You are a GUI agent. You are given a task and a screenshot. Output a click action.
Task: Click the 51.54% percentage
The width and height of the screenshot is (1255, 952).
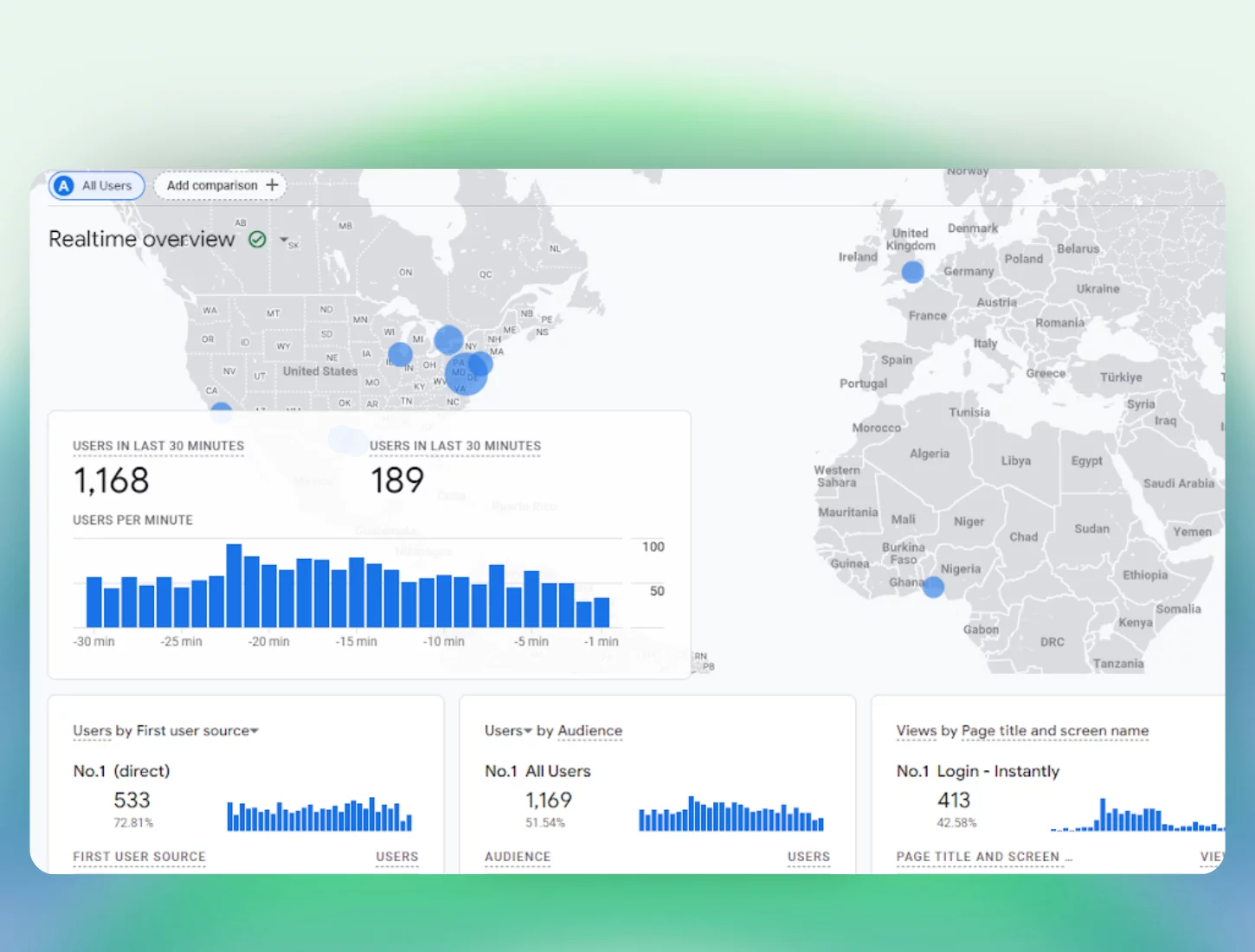pos(545,823)
